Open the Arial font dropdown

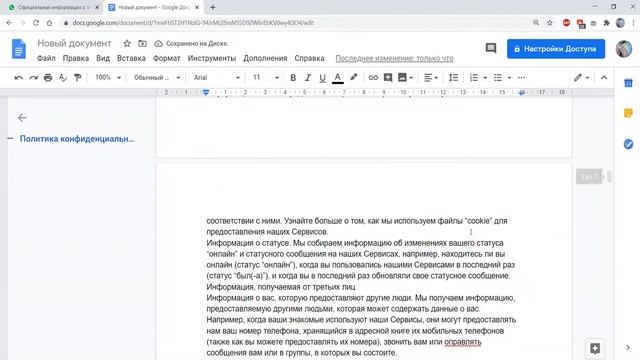217,78
